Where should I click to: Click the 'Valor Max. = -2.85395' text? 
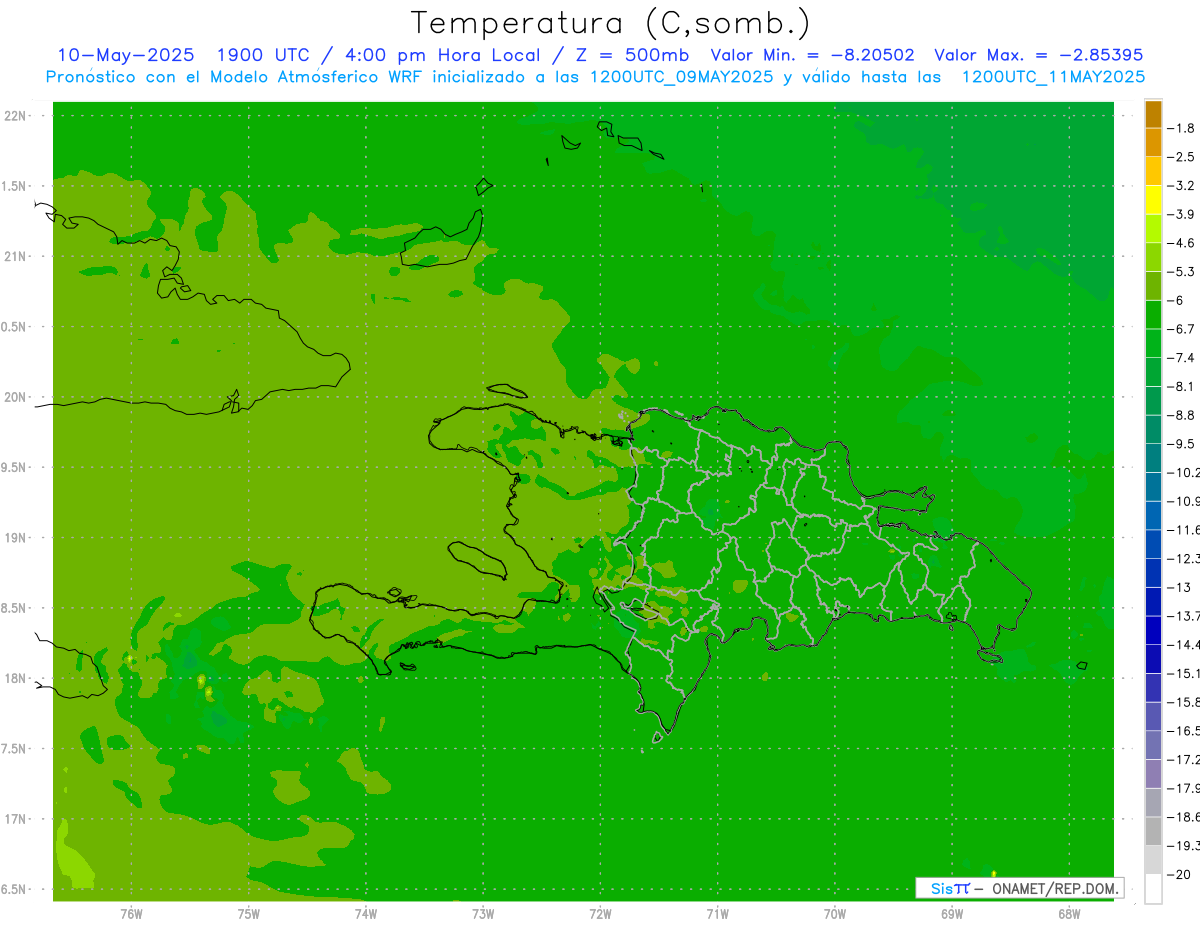[1039, 55]
